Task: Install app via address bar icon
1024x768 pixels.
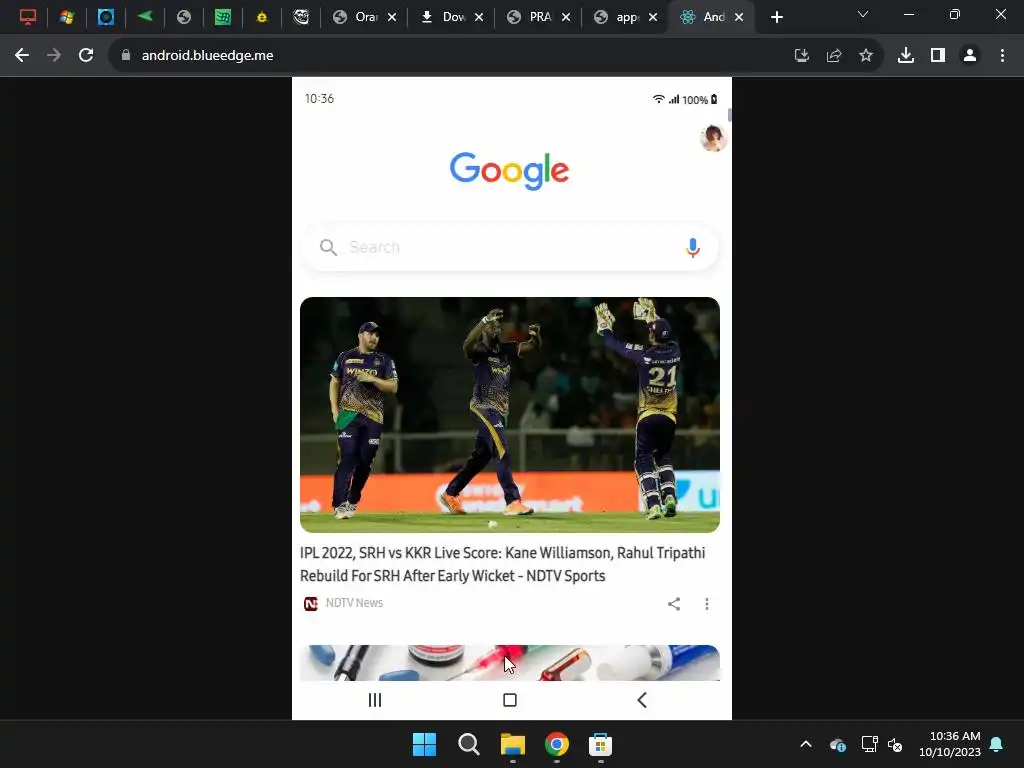Action: (x=801, y=56)
